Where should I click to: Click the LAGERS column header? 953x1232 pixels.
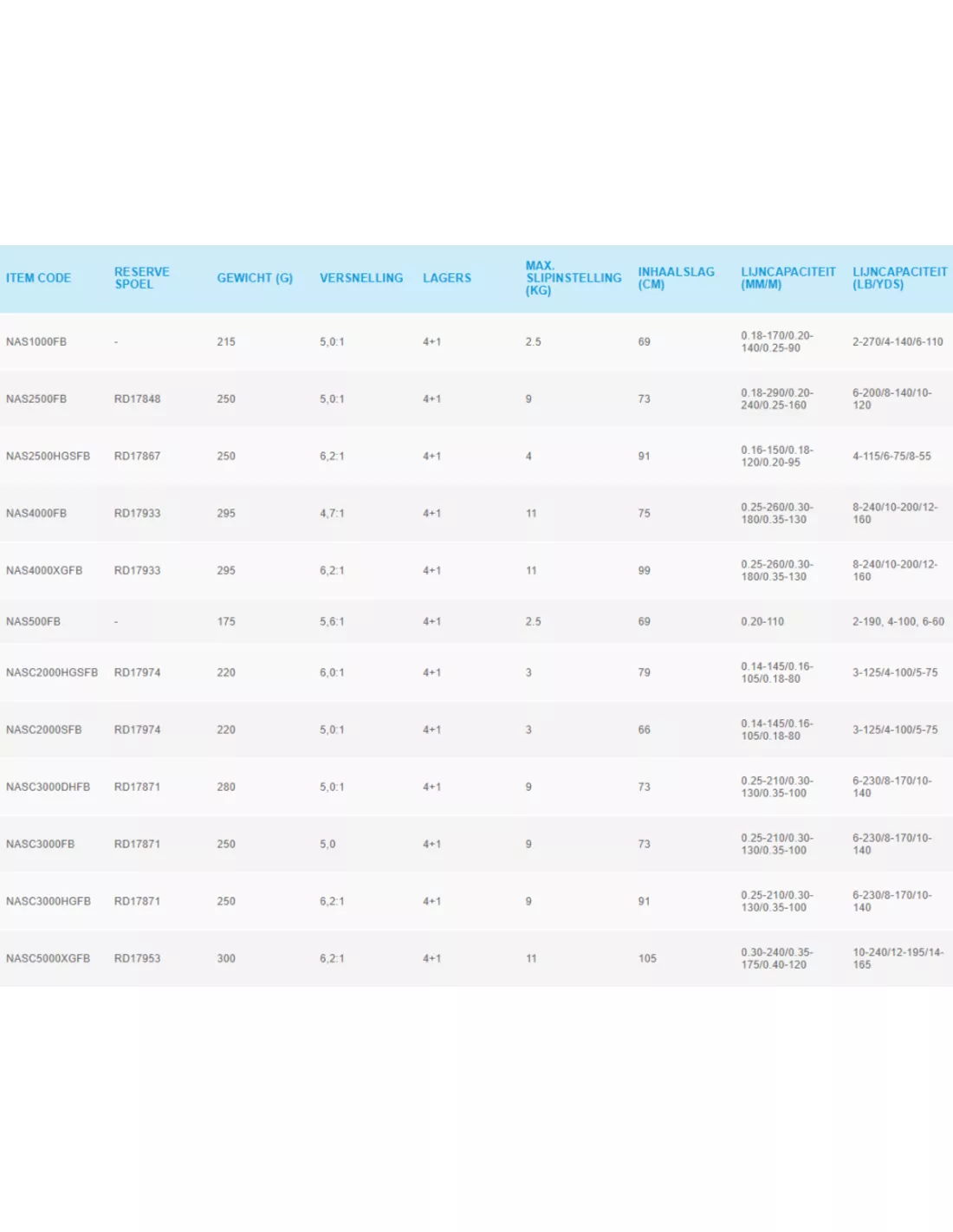(447, 278)
